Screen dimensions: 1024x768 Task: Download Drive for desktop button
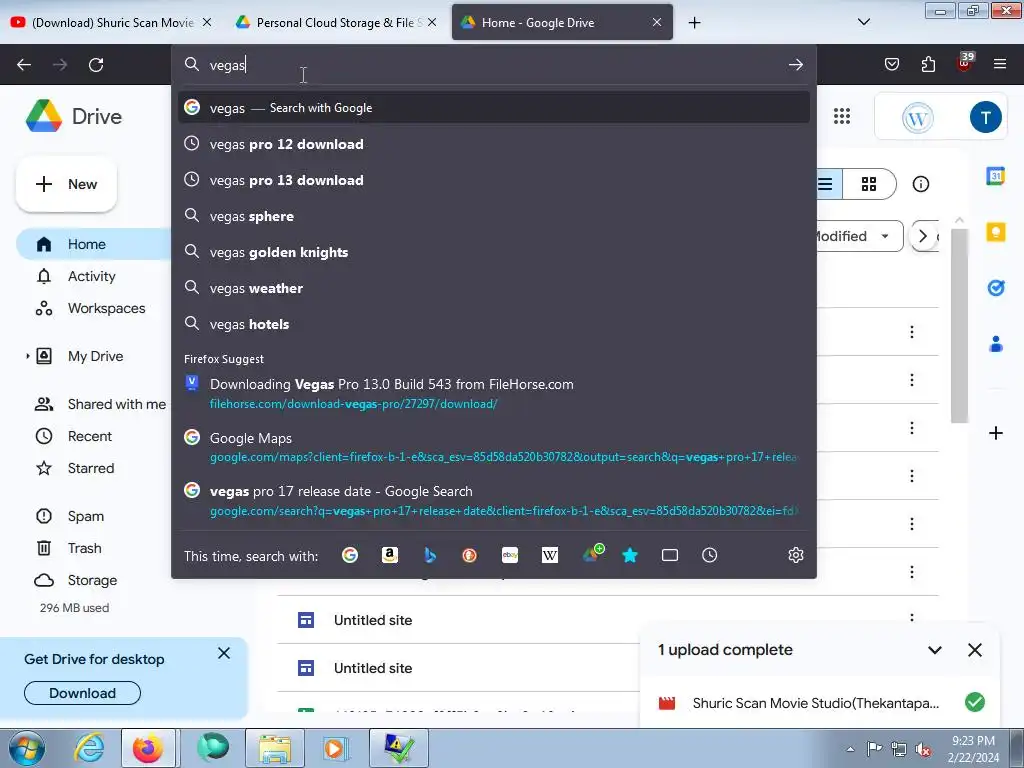pyautogui.click(x=82, y=693)
